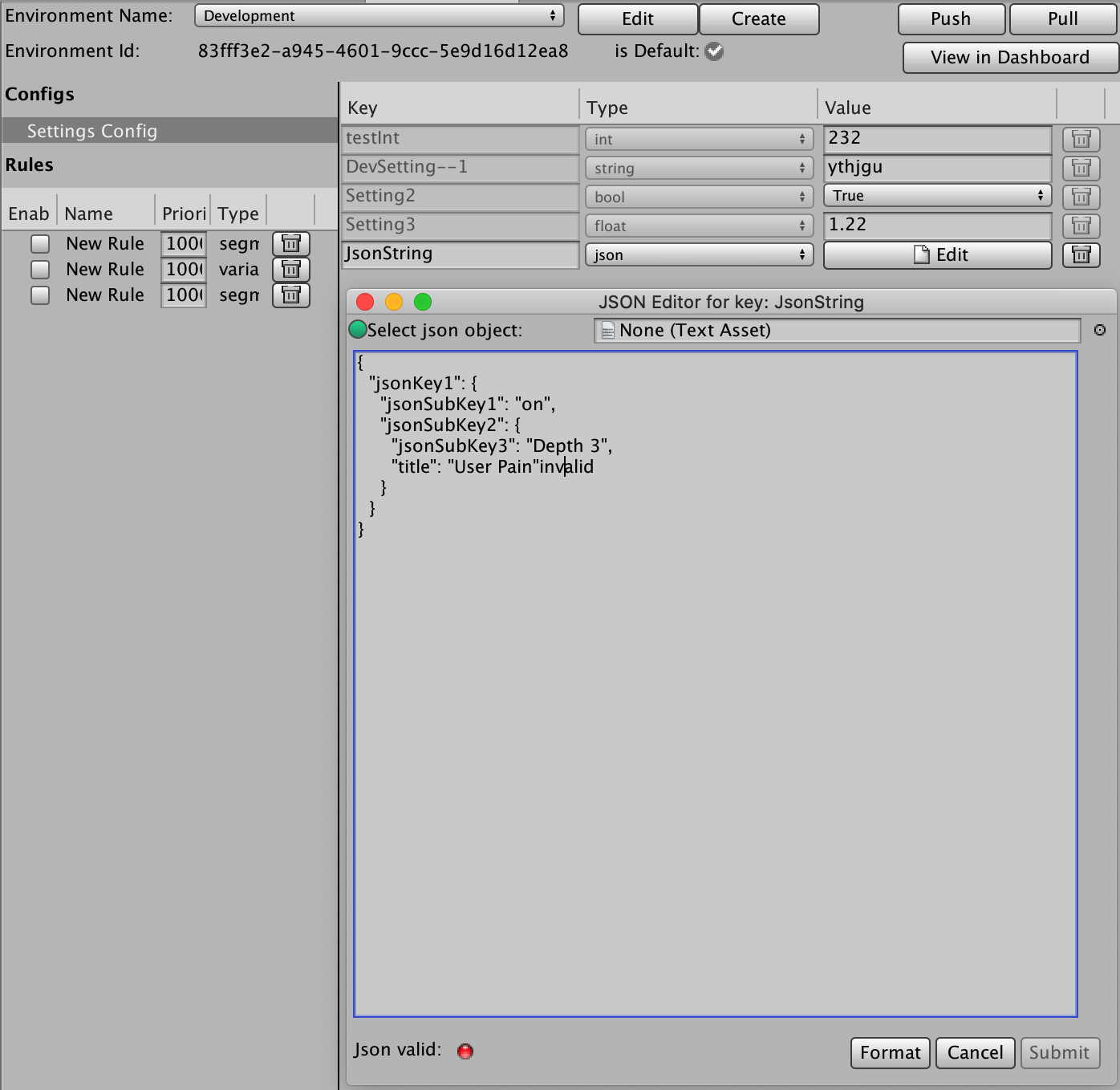
Task: Check the third New Rule enabled box
Action: point(40,295)
